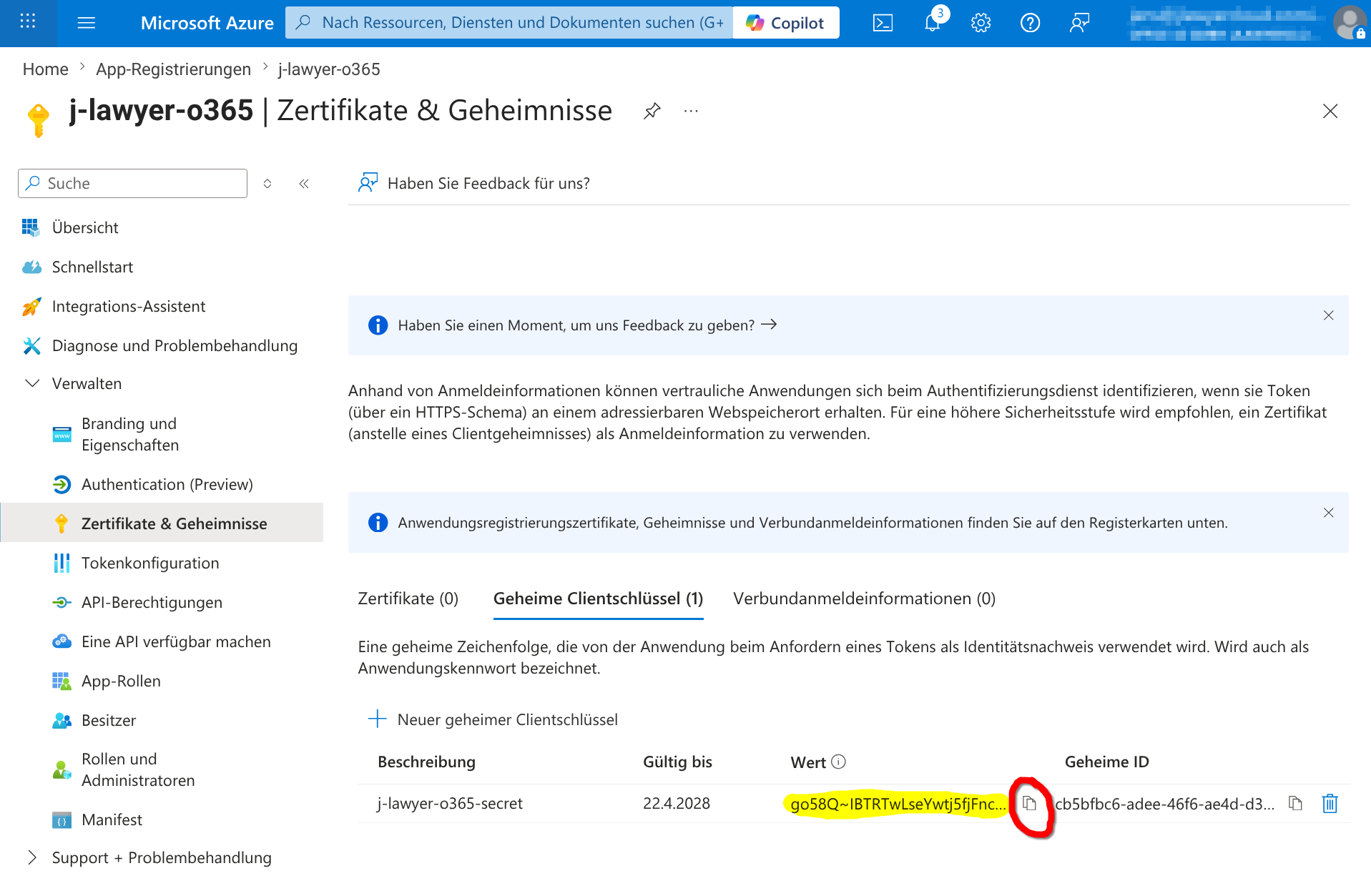Collapse the sidebar with double chevron
1371x896 pixels.
(x=304, y=184)
